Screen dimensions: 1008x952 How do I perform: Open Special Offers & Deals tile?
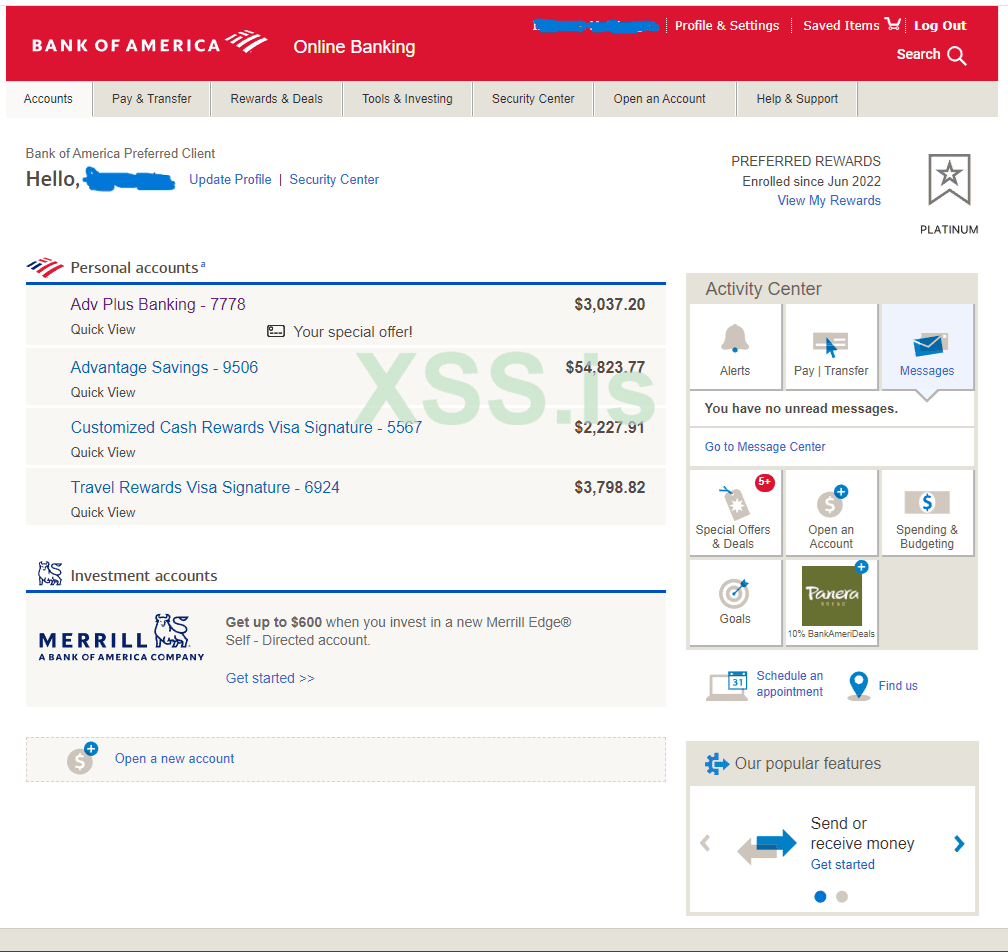735,513
